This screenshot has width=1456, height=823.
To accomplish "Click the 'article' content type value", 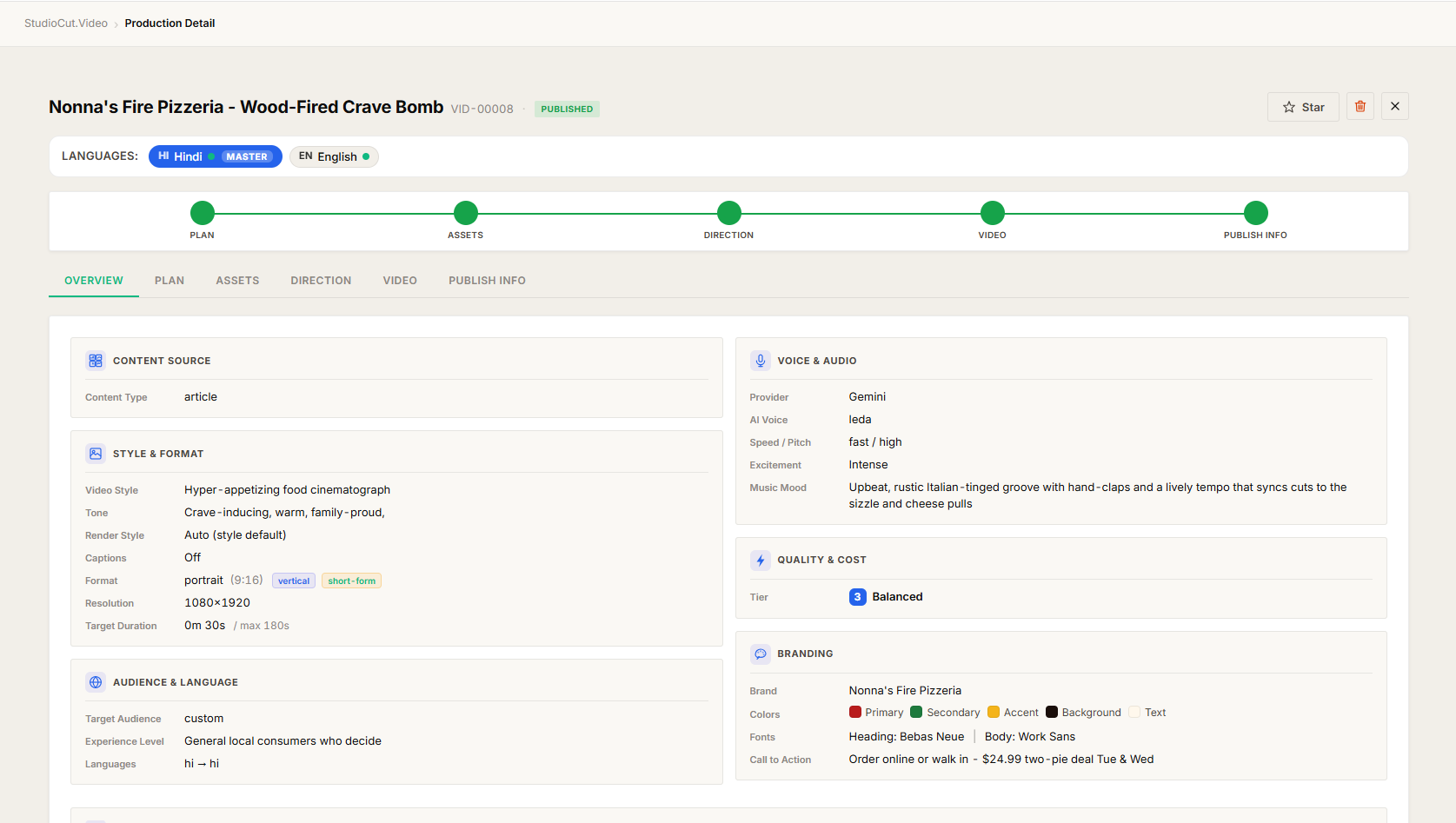I will [201, 397].
